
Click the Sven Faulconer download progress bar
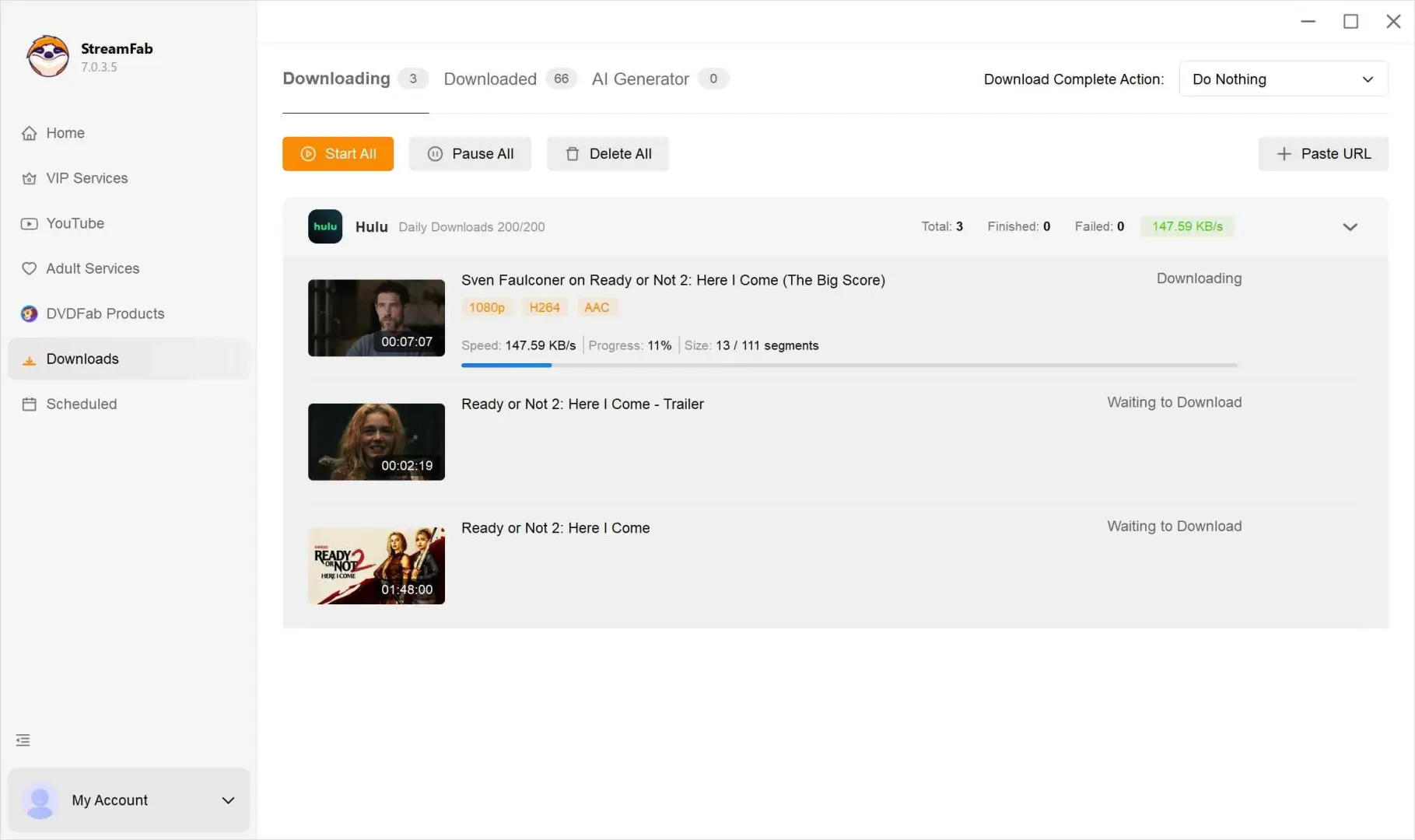849,365
